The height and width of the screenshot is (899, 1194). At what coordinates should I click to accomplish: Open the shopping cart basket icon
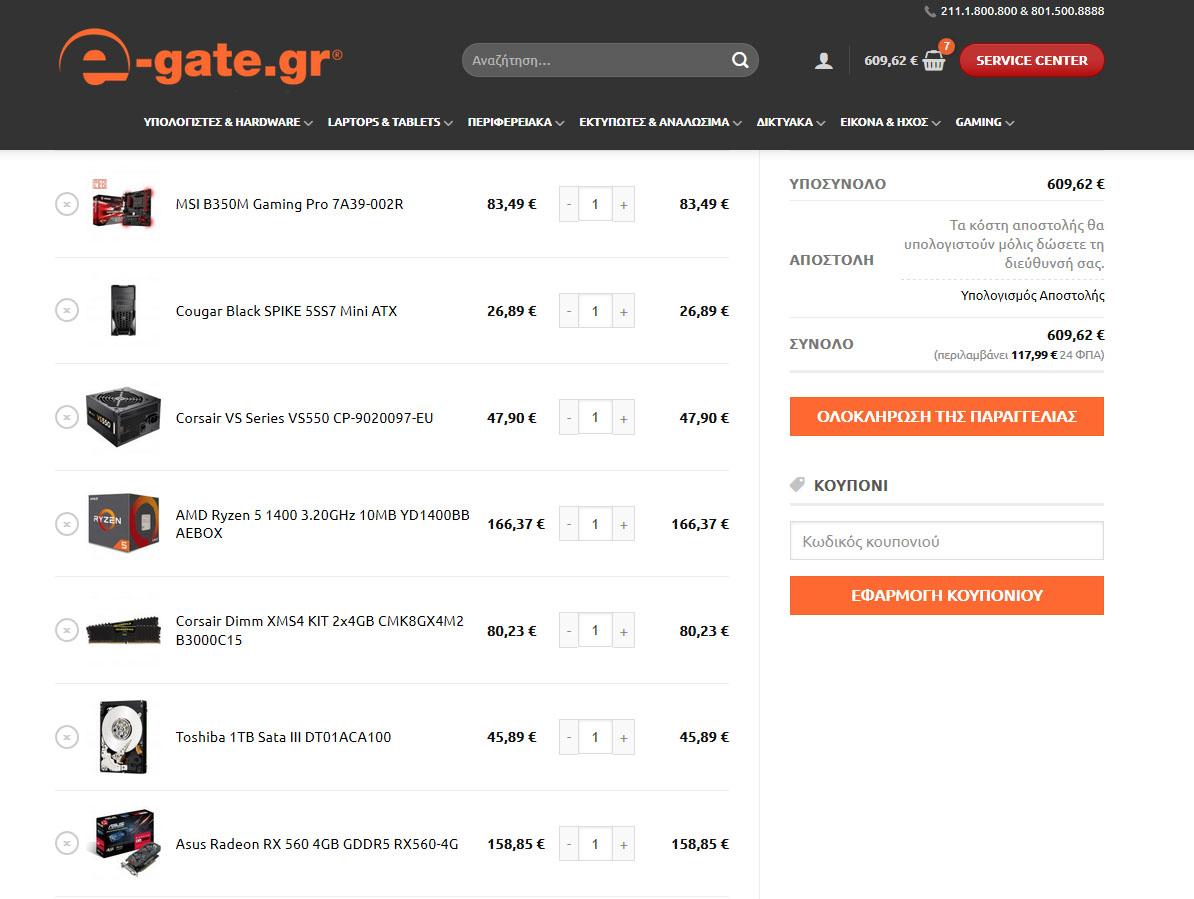(934, 60)
